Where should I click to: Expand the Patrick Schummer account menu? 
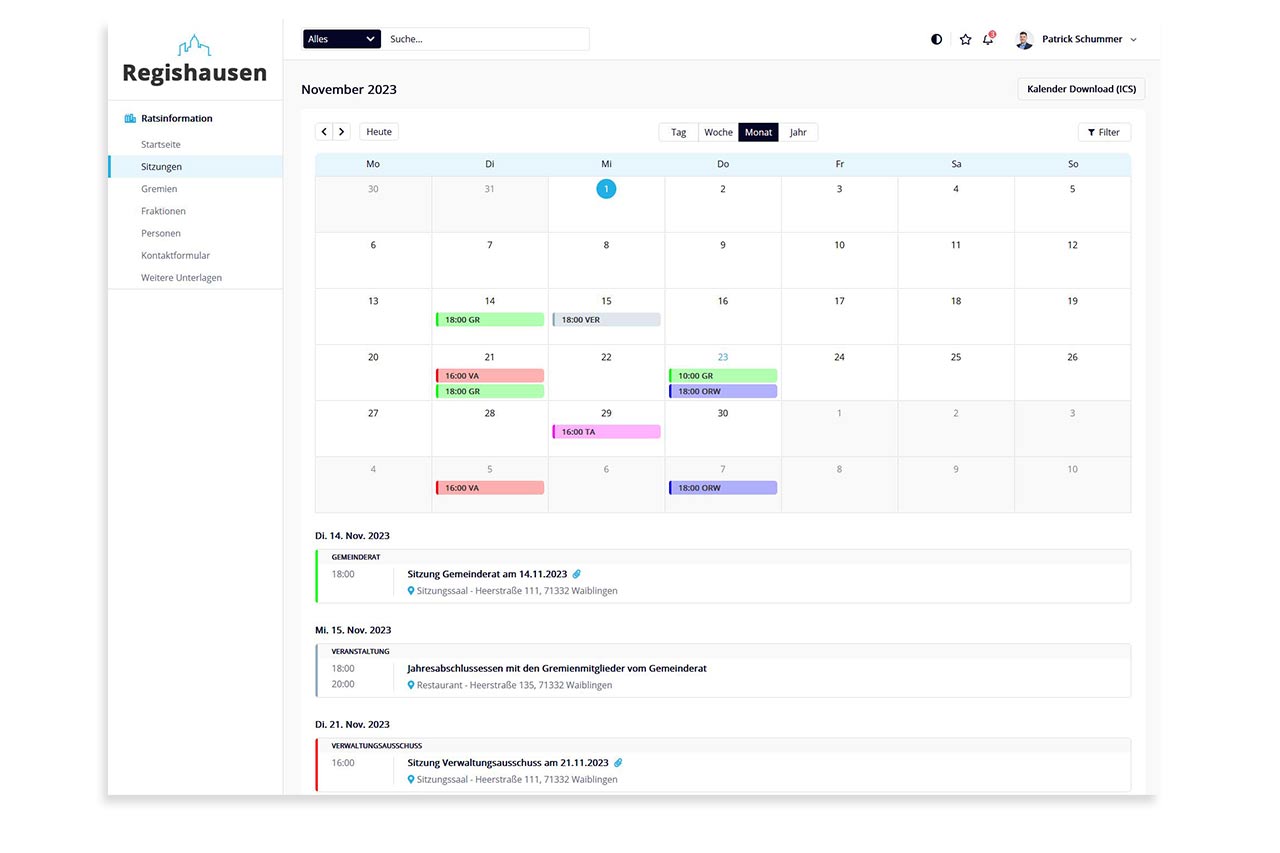[x=1084, y=39]
